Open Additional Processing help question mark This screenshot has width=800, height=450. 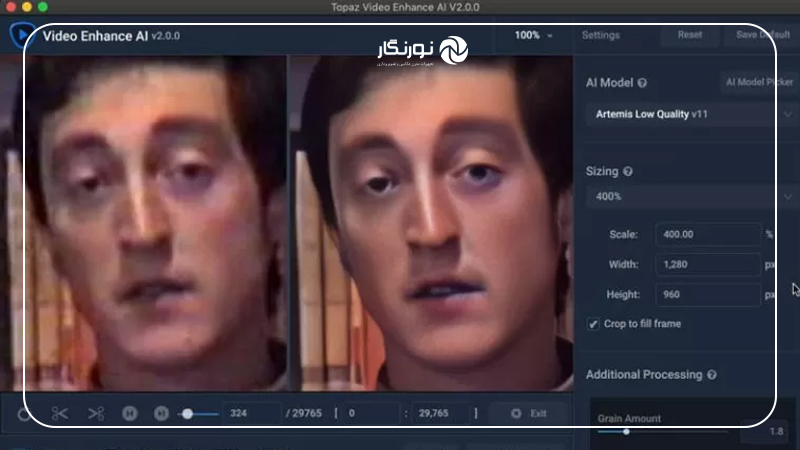(x=712, y=375)
